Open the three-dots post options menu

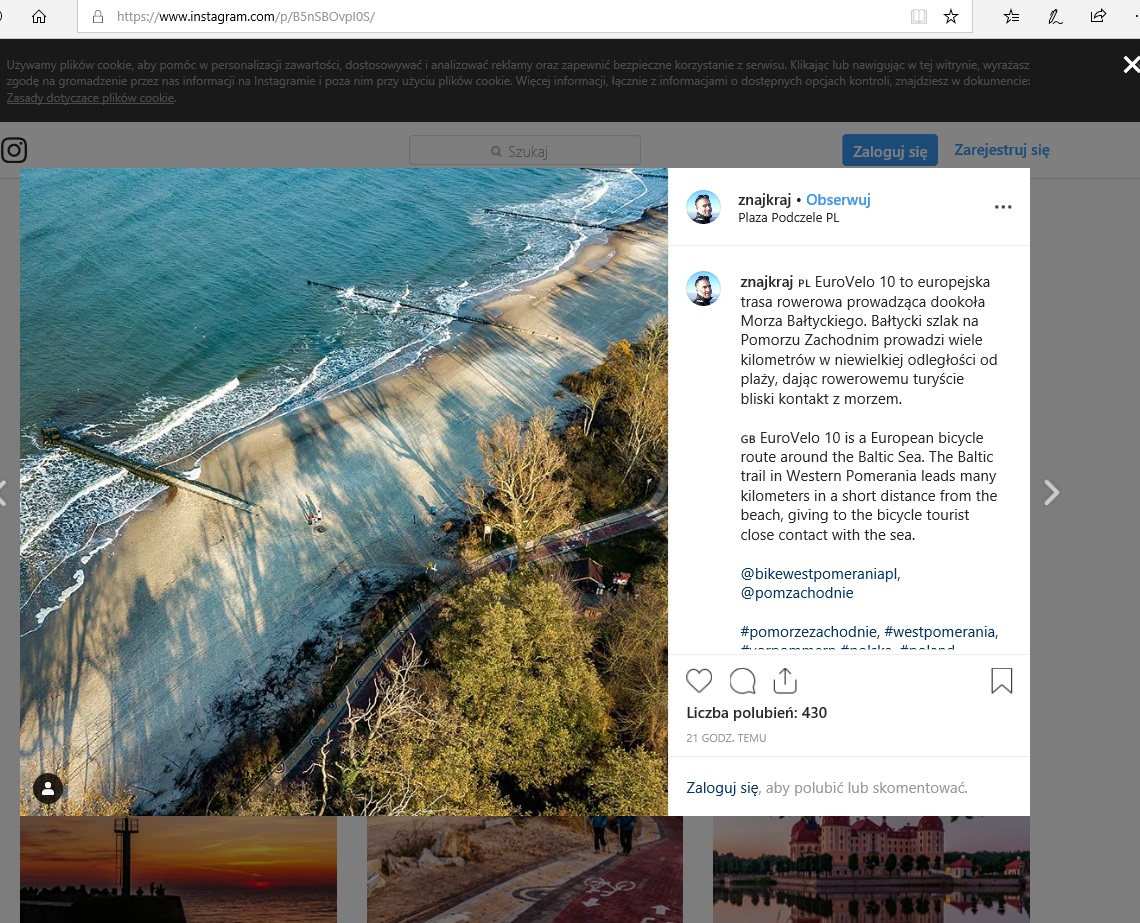click(1003, 208)
